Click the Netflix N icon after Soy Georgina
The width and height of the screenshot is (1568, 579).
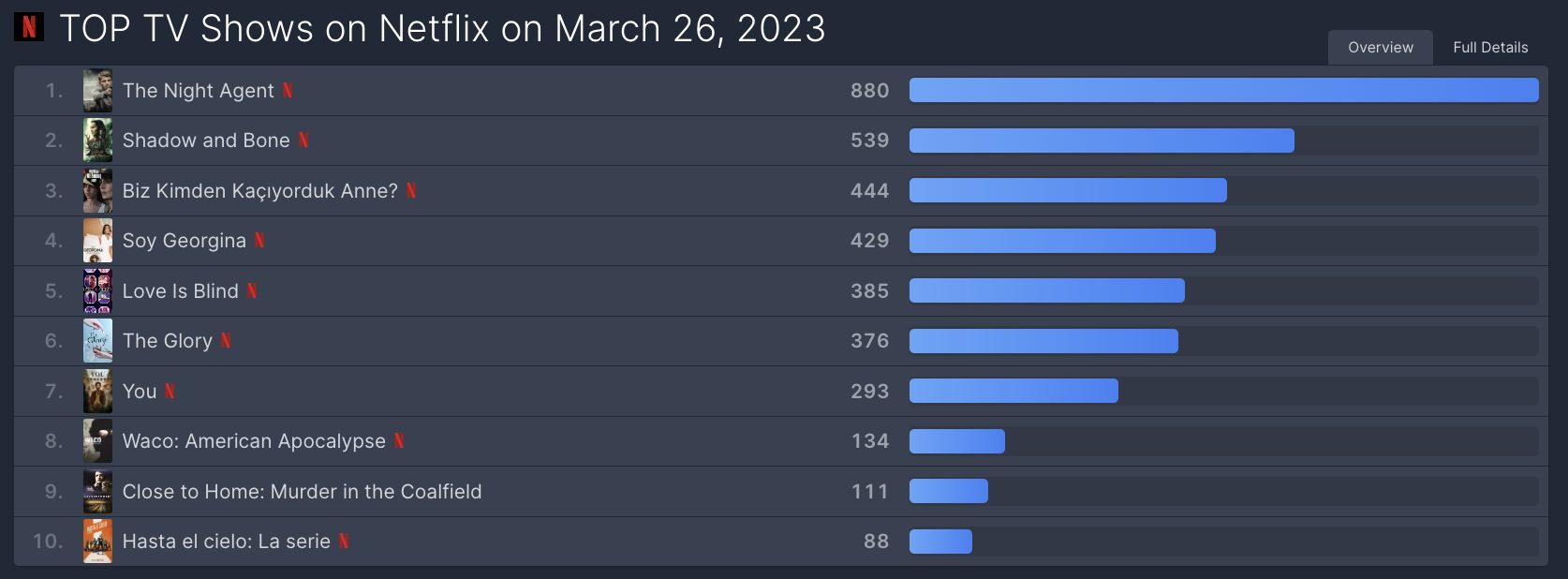click(259, 241)
